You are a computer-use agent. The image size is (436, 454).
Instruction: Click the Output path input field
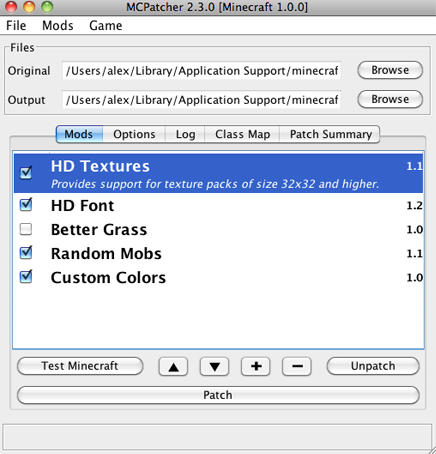click(201, 100)
